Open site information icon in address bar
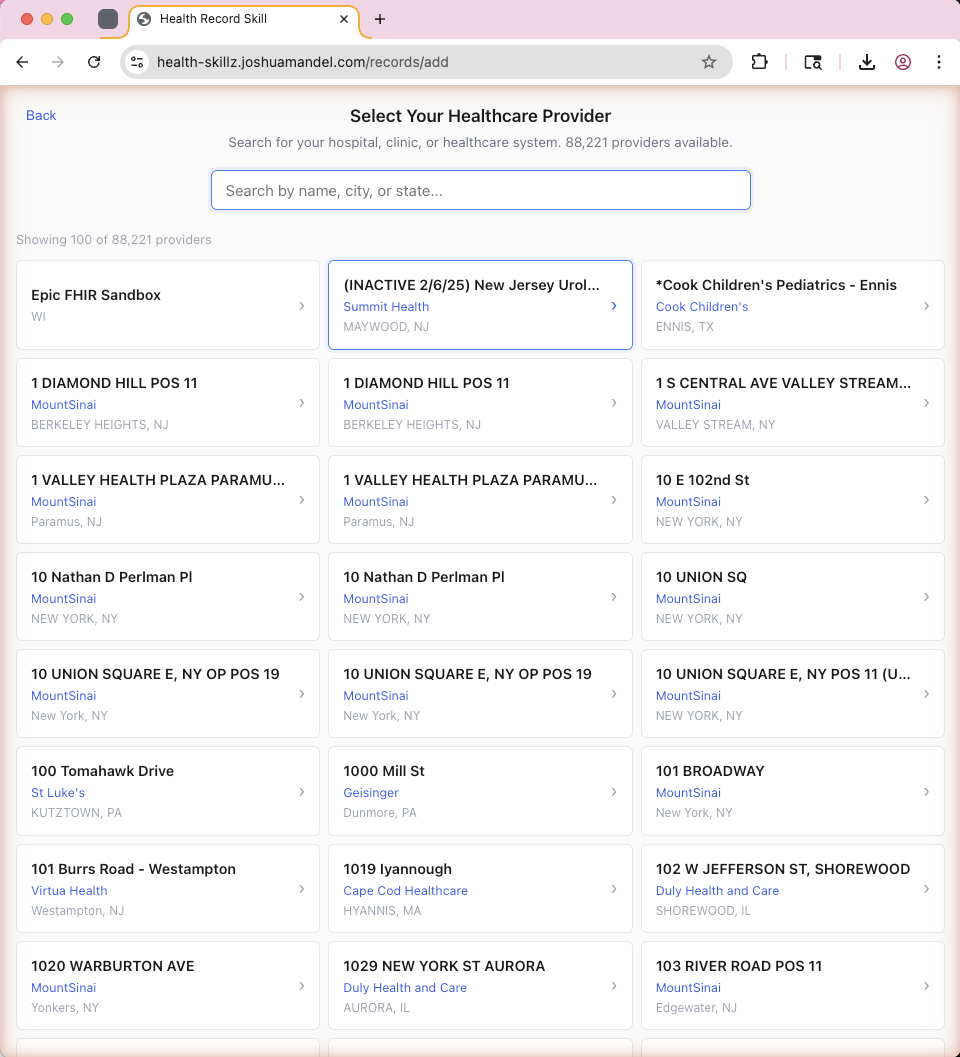The image size is (960, 1057). (138, 62)
